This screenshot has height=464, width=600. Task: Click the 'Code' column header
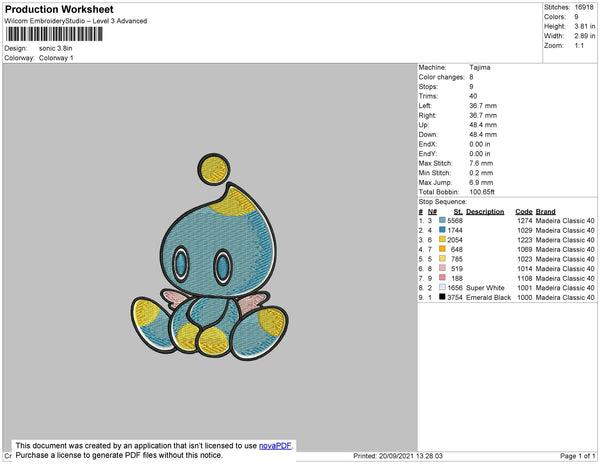pyautogui.click(x=524, y=212)
